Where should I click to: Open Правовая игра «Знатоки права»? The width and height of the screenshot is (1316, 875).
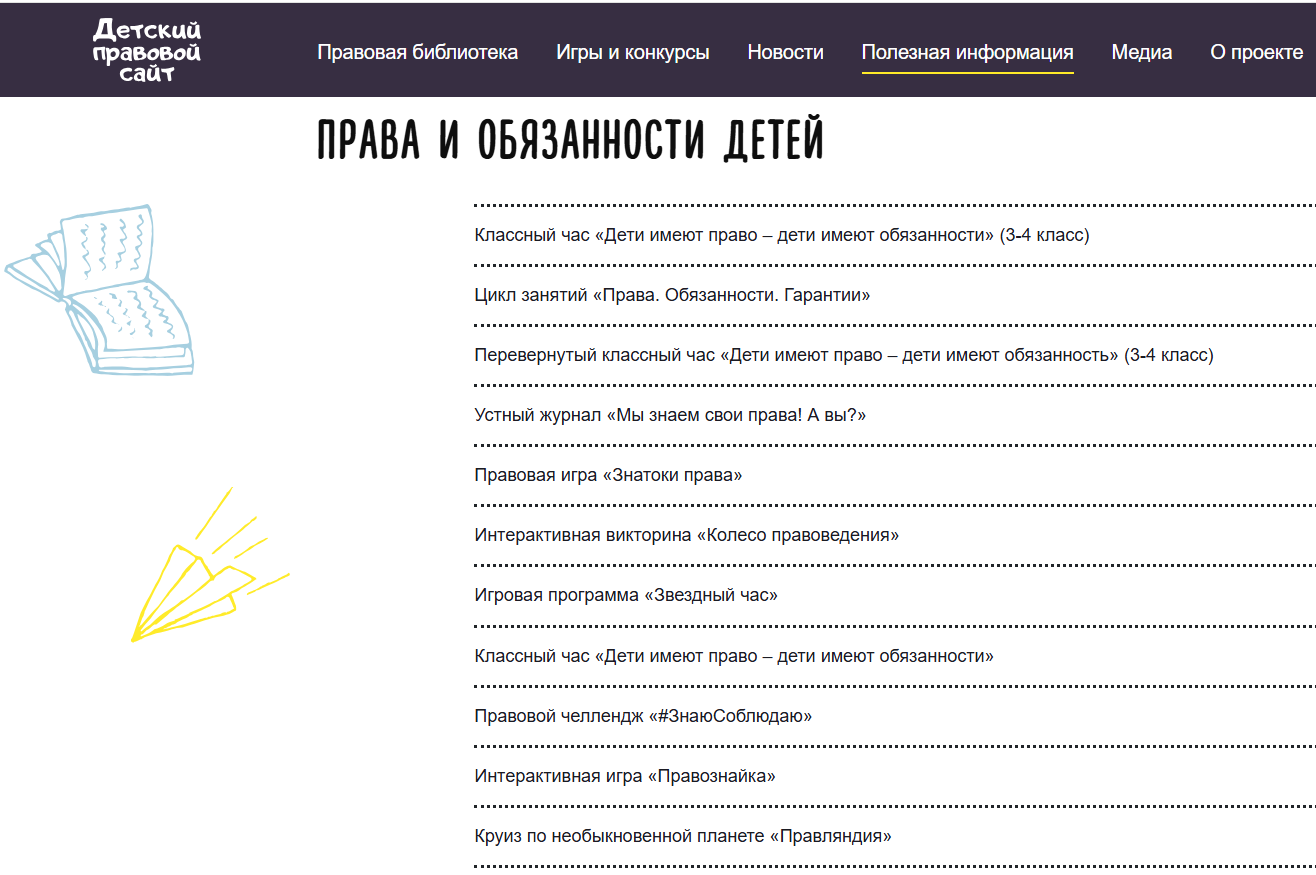click(608, 475)
